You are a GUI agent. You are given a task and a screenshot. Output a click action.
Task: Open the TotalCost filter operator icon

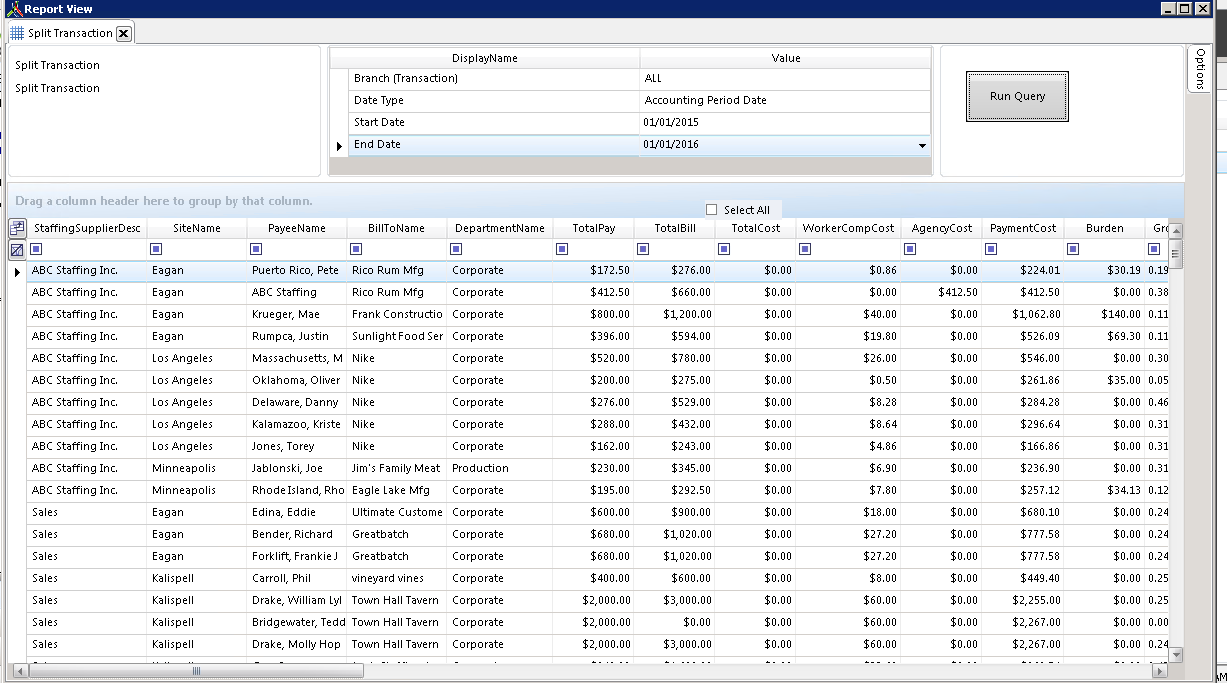click(x=726, y=249)
